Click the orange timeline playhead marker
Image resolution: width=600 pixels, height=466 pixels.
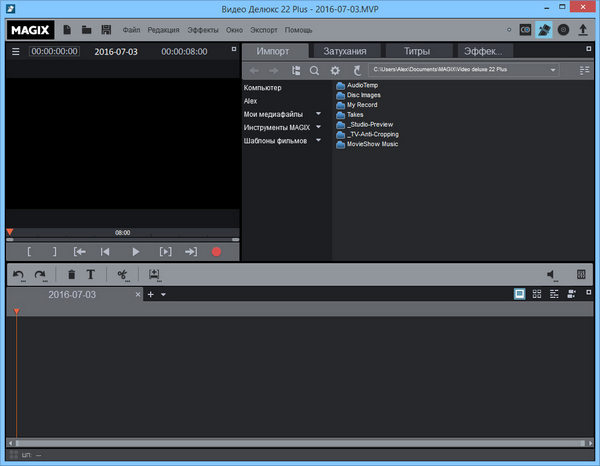click(x=16, y=312)
